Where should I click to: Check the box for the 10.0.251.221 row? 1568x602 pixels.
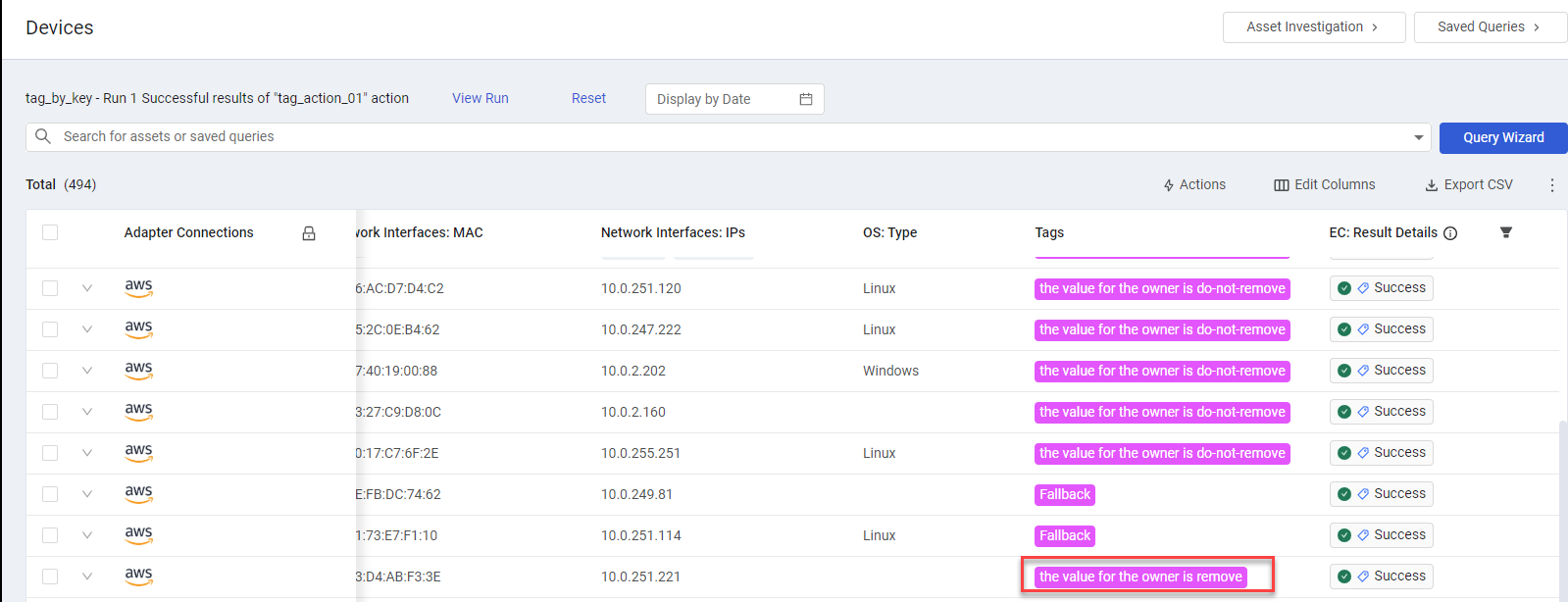coord(50,577)
